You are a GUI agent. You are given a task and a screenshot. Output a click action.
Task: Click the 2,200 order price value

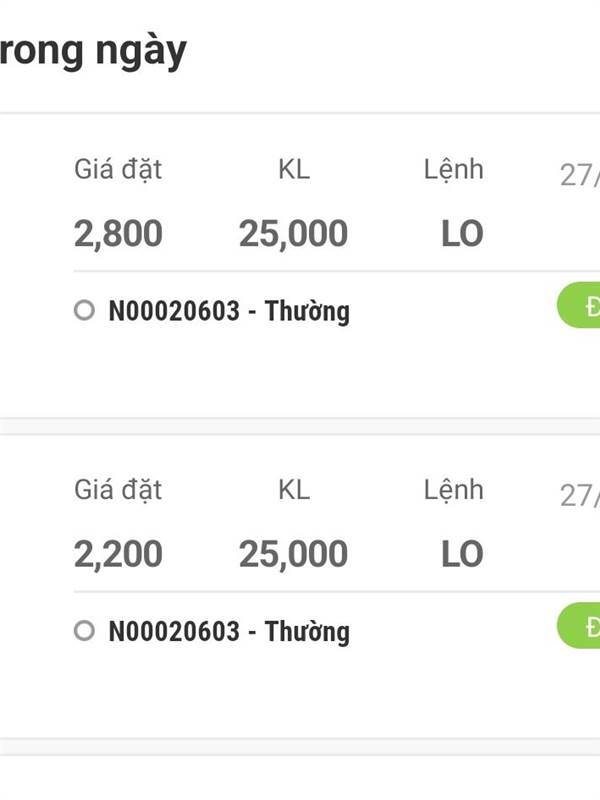click(118, 554)
